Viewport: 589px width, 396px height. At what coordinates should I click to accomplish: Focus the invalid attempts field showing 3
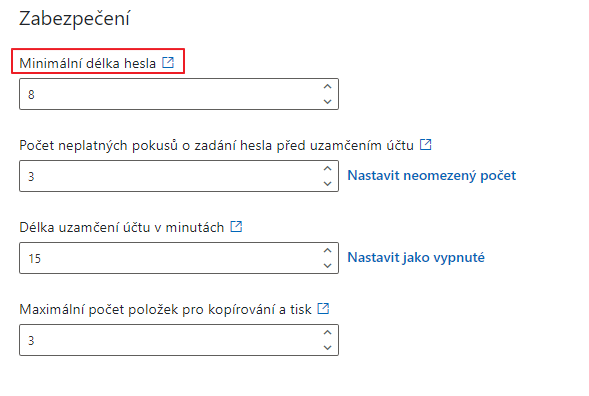[x=179, y=176]
